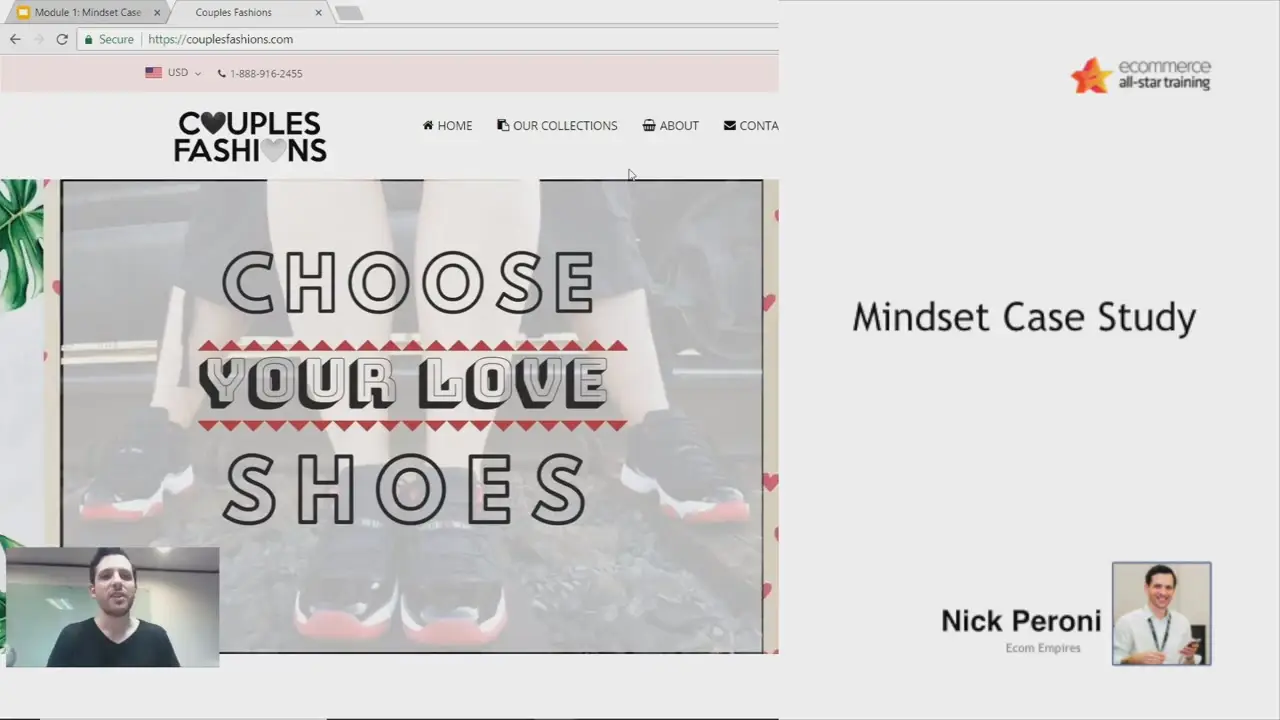The height and width of the screenshot is (720, 1280).
Task: Click the ecommerce all-star training logo
Action: click(1141, 75)
